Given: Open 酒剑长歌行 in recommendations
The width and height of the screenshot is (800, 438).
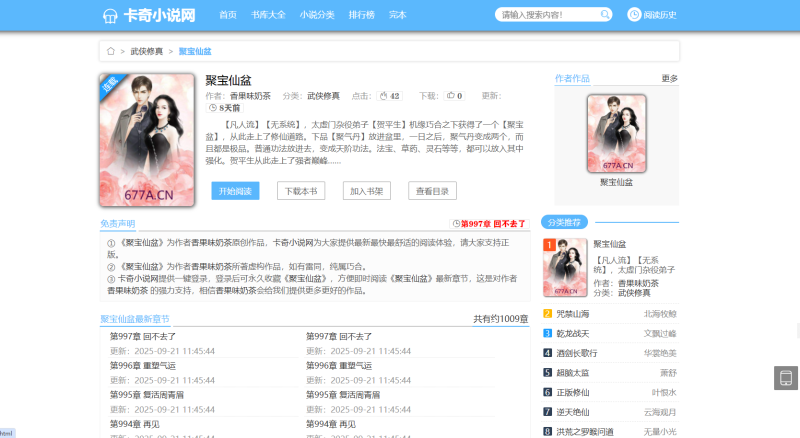Looking at the screenshot, I should click(577, 353).
